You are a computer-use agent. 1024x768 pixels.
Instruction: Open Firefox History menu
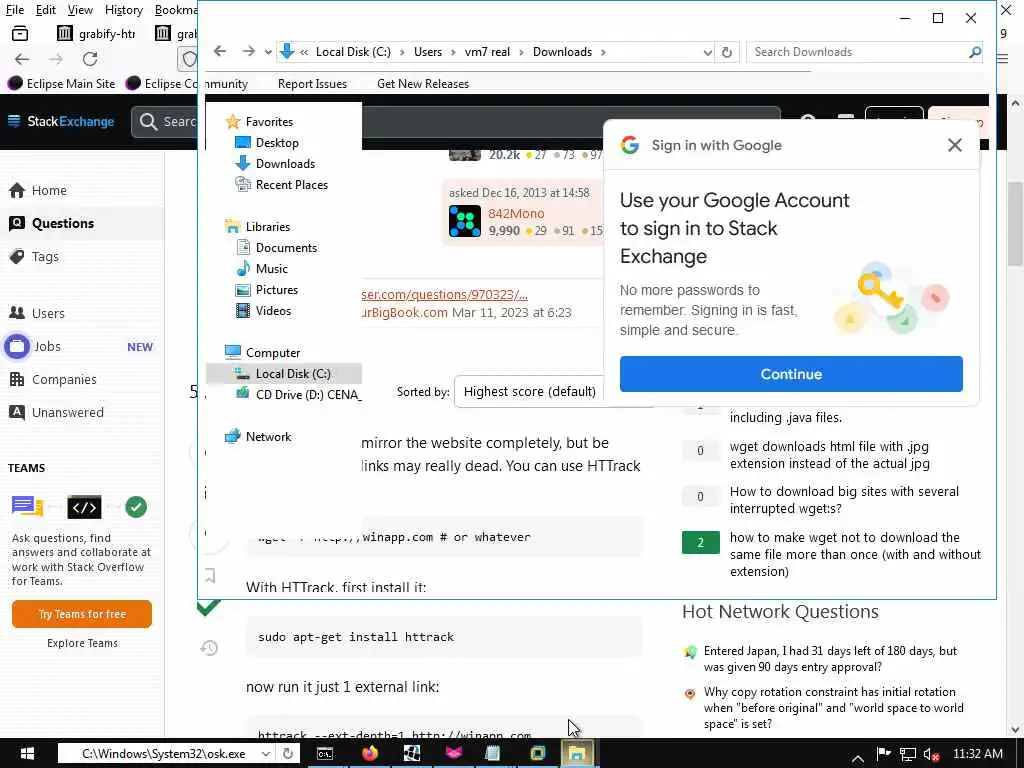click(123, 10)
